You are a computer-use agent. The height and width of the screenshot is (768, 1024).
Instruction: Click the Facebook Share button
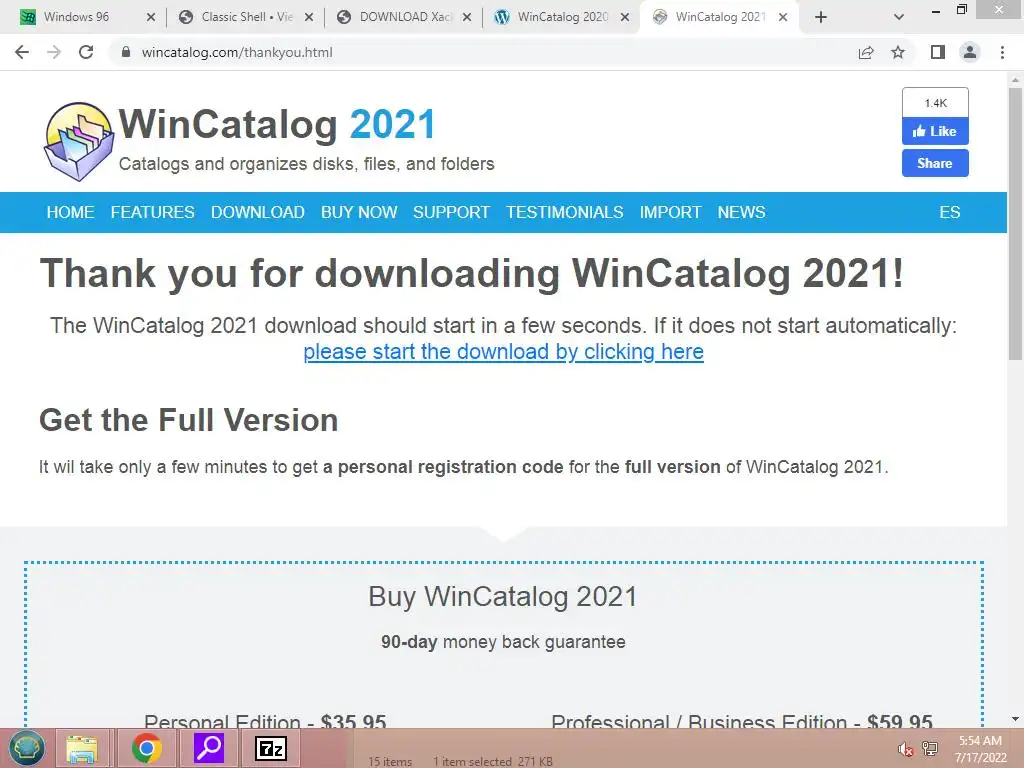click(935, 163)
